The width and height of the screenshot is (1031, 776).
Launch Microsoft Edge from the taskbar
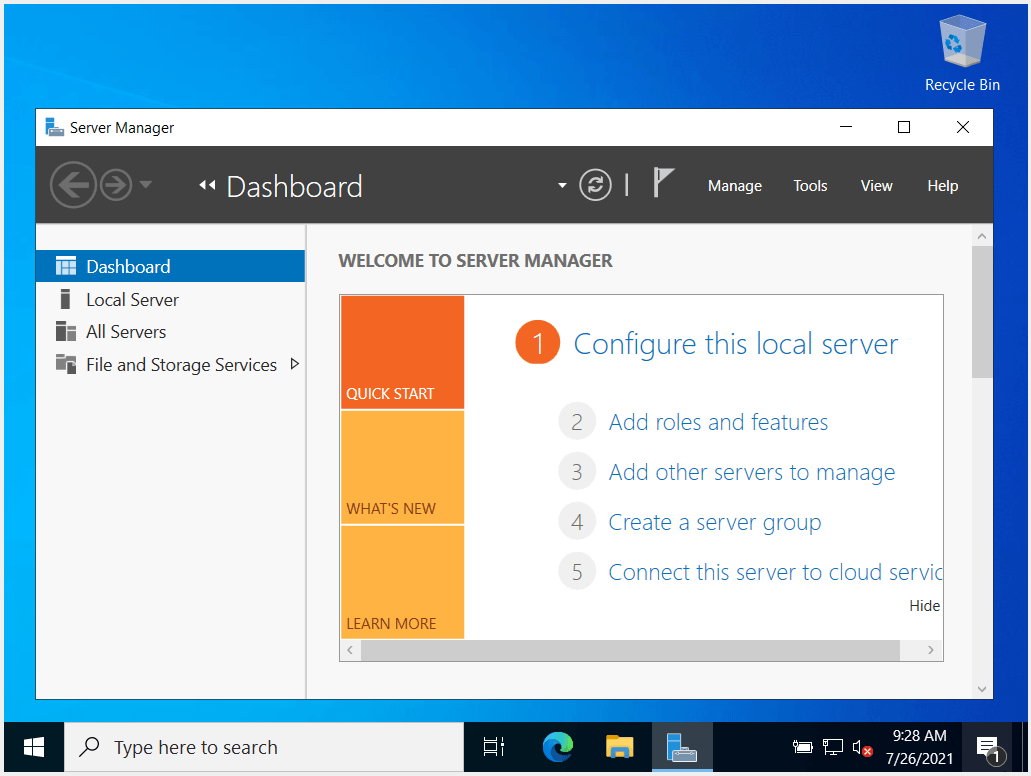pos(557,747)
